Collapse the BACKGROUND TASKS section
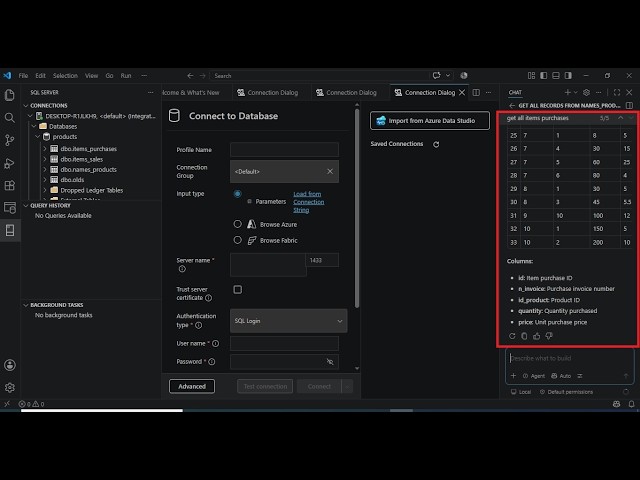The height and width of the screenshot is (480, 640). tap(26, 305)
